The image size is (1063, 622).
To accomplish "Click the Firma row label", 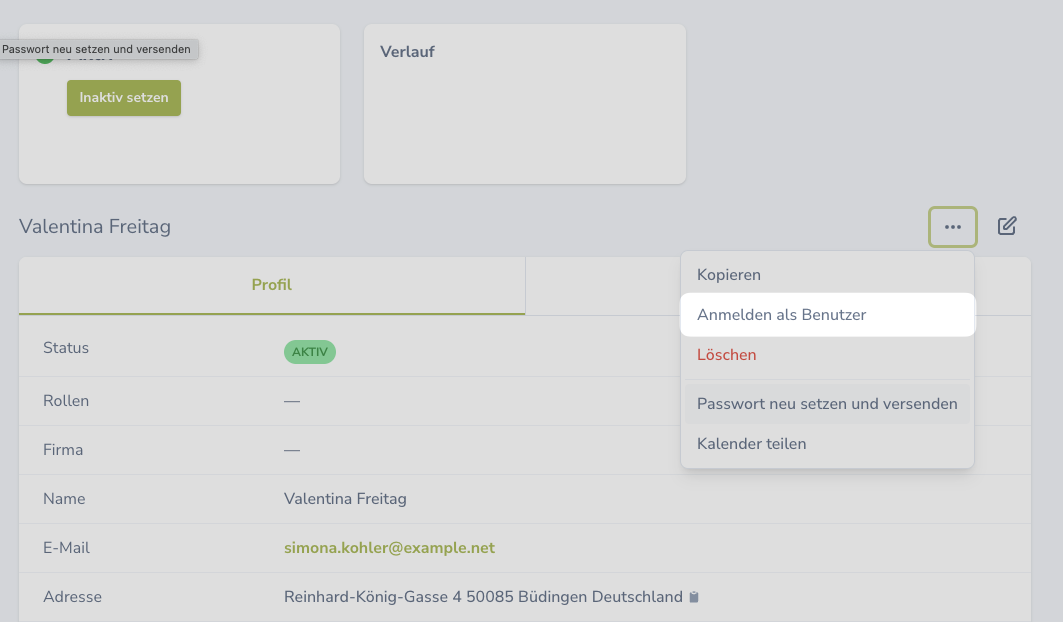I will [63, 450].
